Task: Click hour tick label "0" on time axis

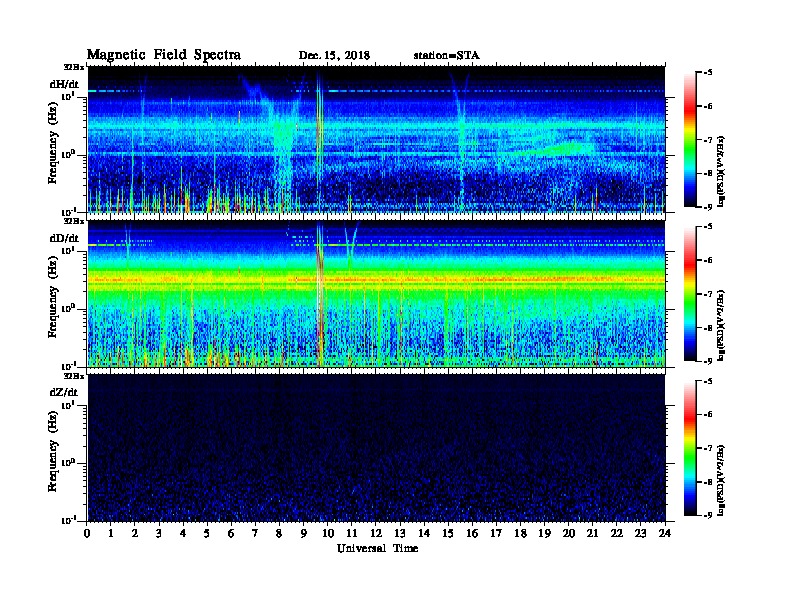Action: [x=87, y=534]
